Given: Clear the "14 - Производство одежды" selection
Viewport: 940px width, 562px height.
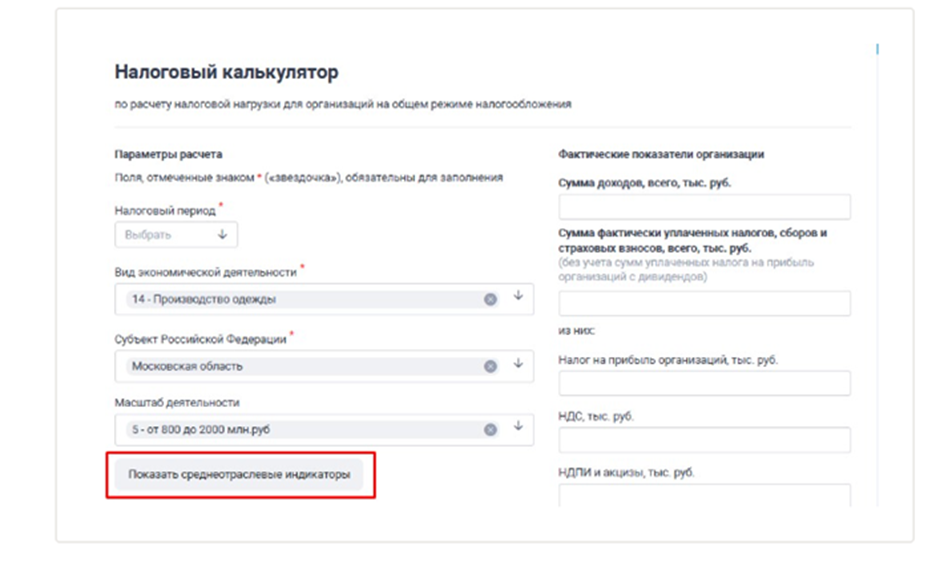Looking at the screenshot, I should coord(490,299).
